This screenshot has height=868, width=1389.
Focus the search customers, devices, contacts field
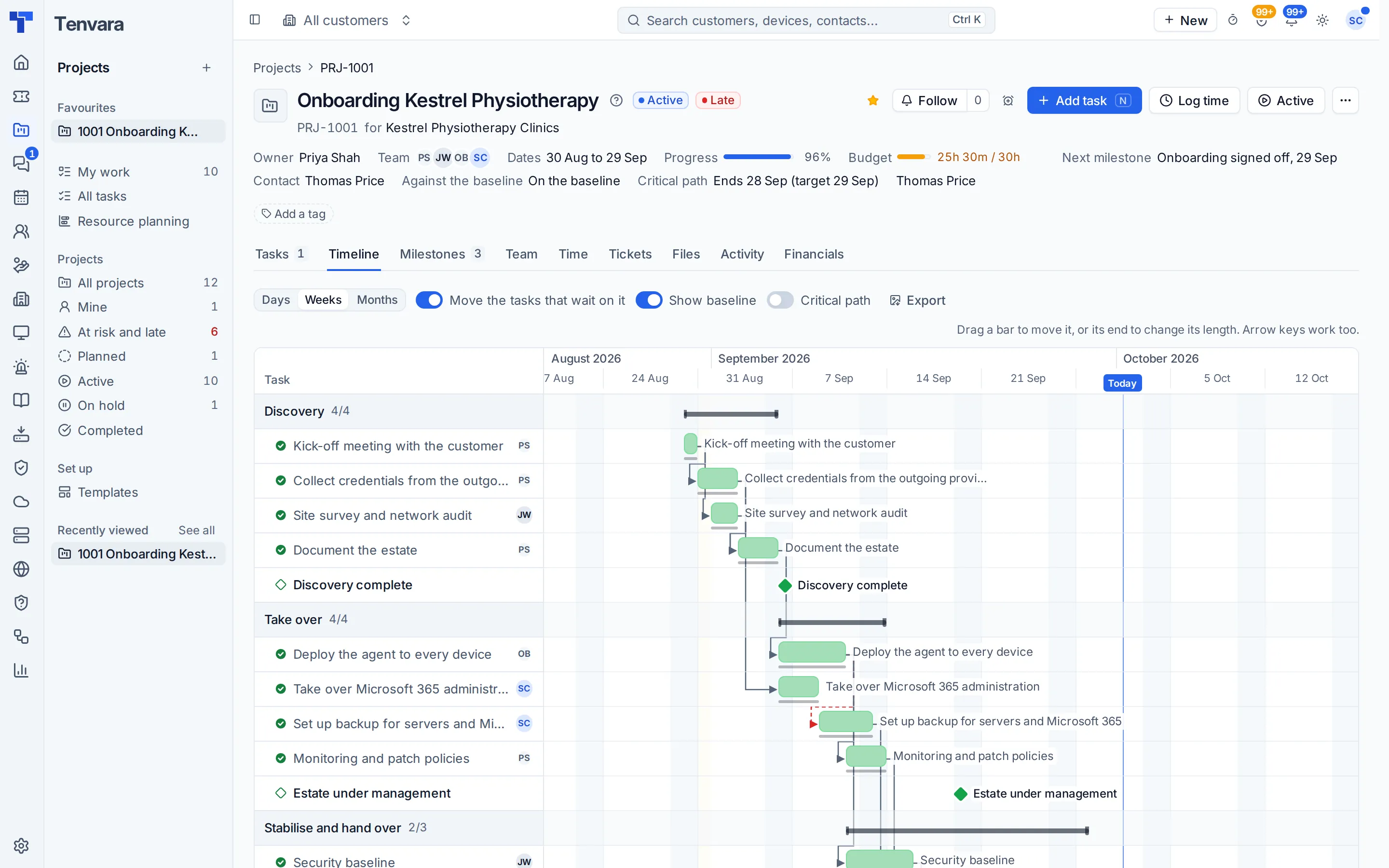coord(806,21)
